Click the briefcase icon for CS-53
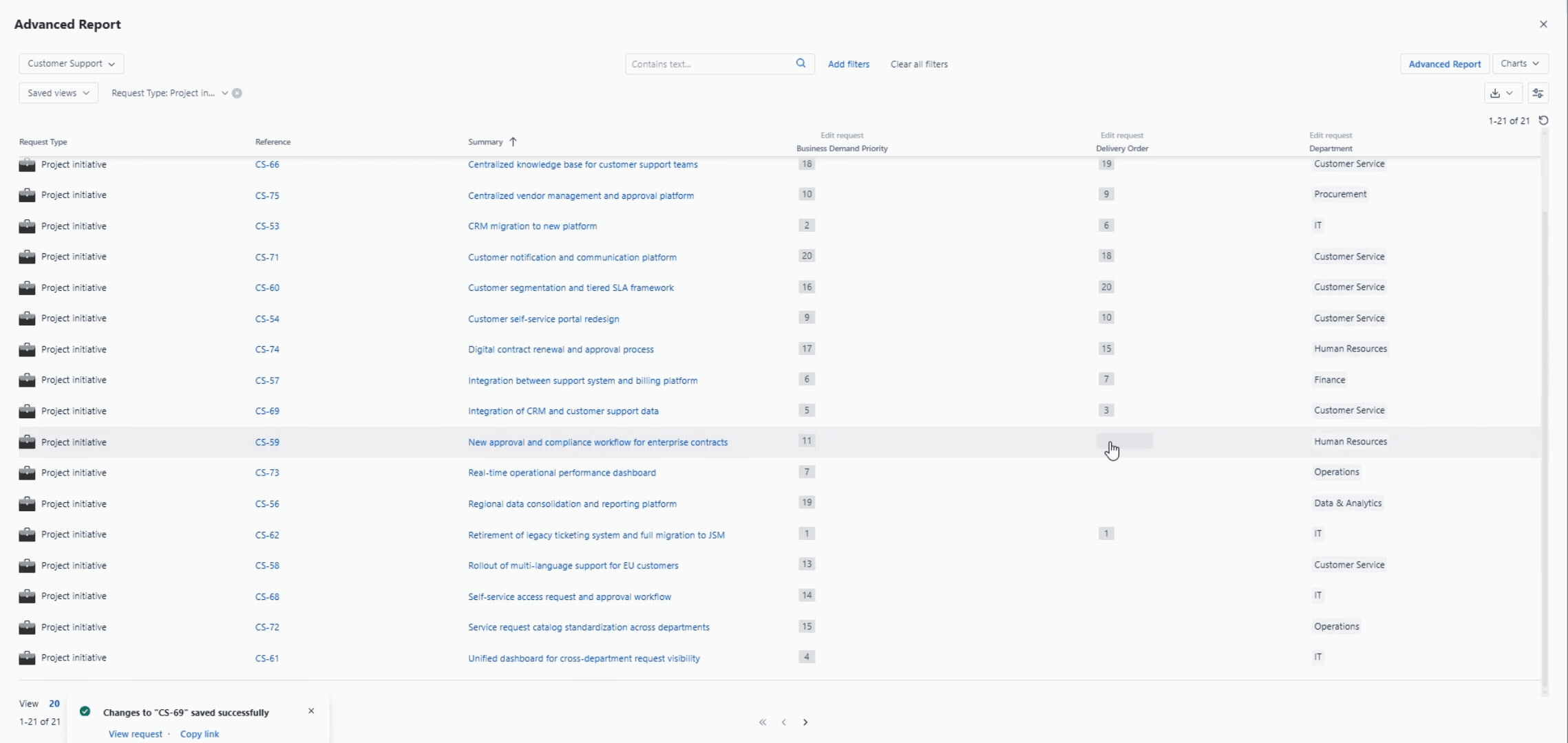Screen dimensions: 1568x743 pyautogui.click(x=27, y=226)
